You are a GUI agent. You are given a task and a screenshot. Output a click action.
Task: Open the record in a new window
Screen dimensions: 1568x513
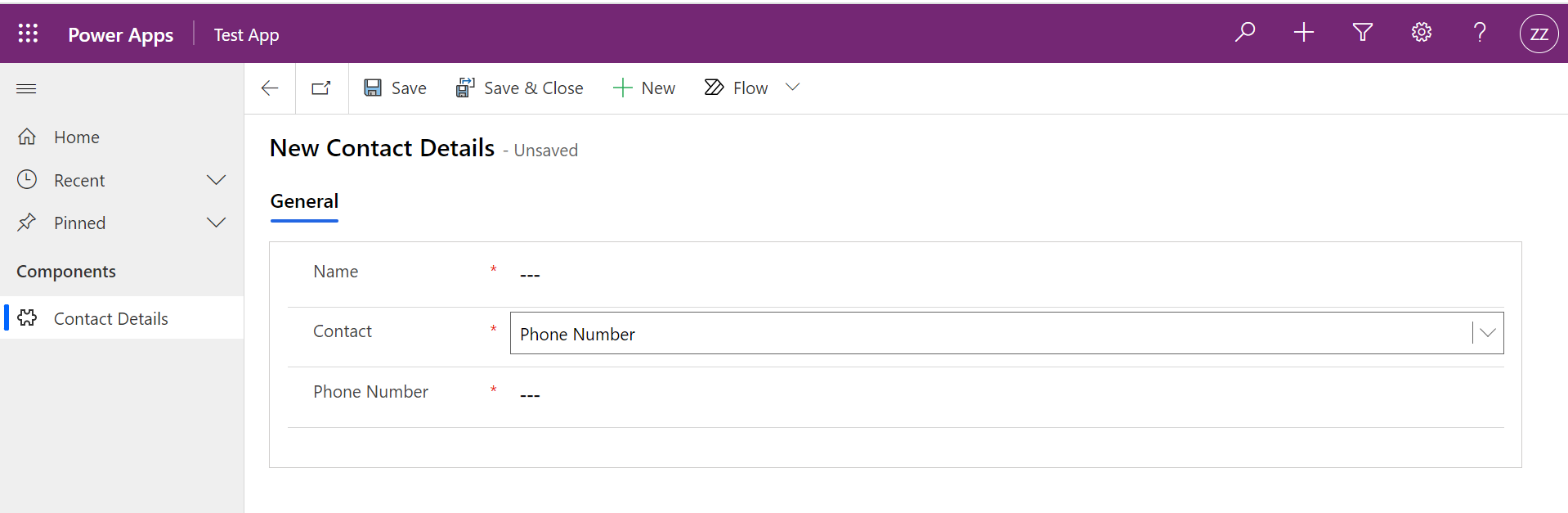tap(321, 88)
